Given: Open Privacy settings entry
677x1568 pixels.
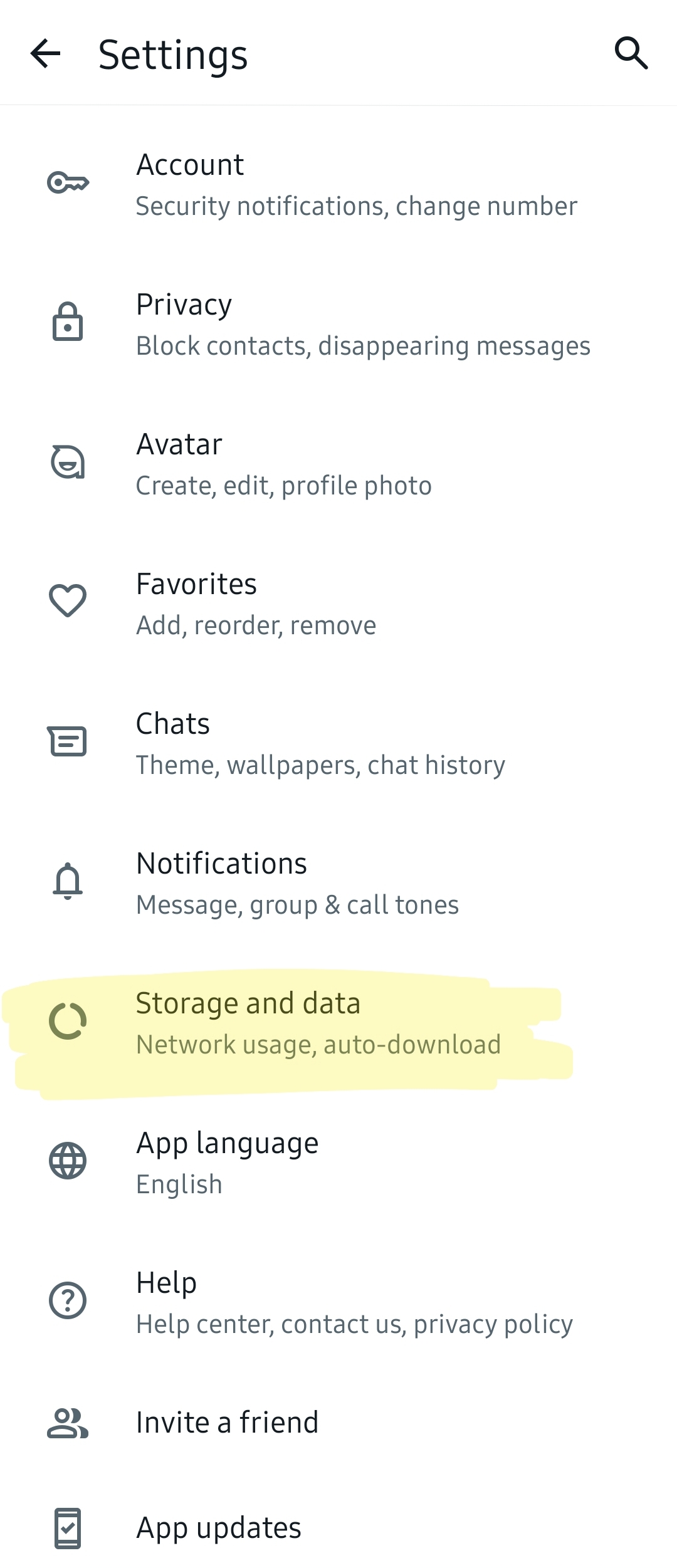Looking at the screenshot, I should click(x=362, y=325).
